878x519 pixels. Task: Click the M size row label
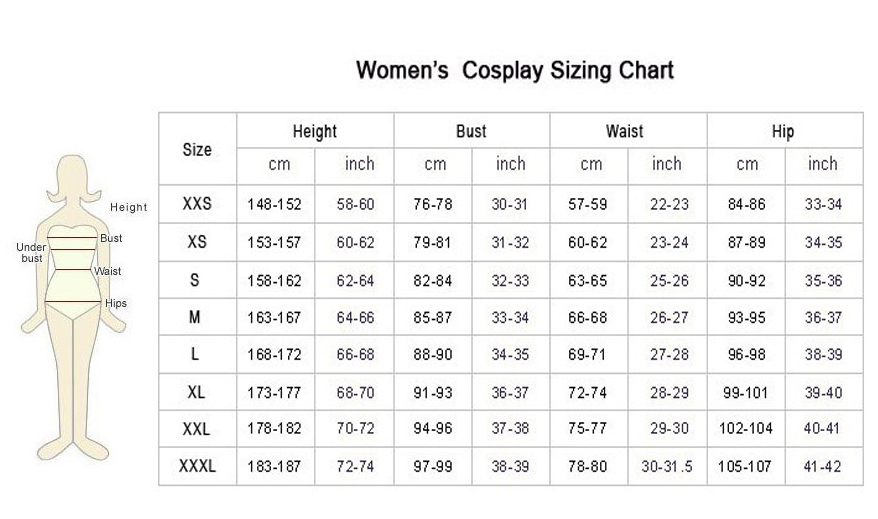(196, 317)
